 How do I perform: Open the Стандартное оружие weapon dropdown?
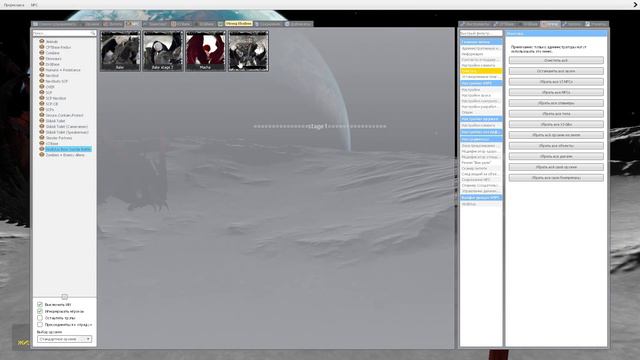coord(64,339)
